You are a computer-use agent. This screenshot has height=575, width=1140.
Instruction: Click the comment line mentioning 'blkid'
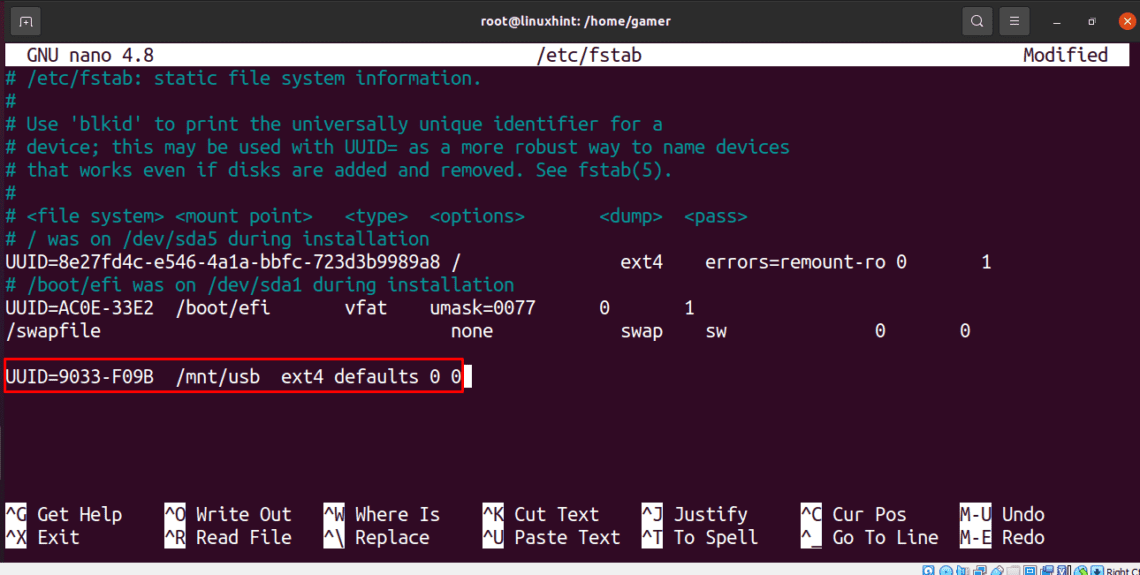[x=334, y=124]
